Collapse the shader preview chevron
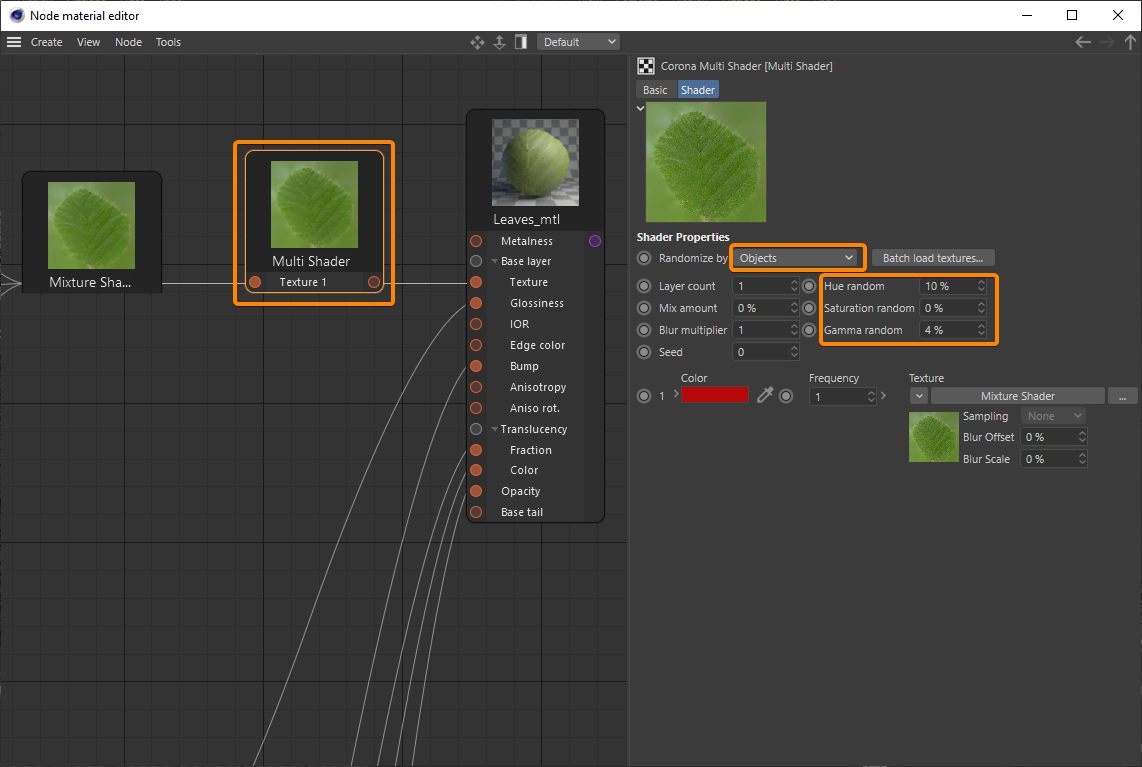 coord(641,109)
